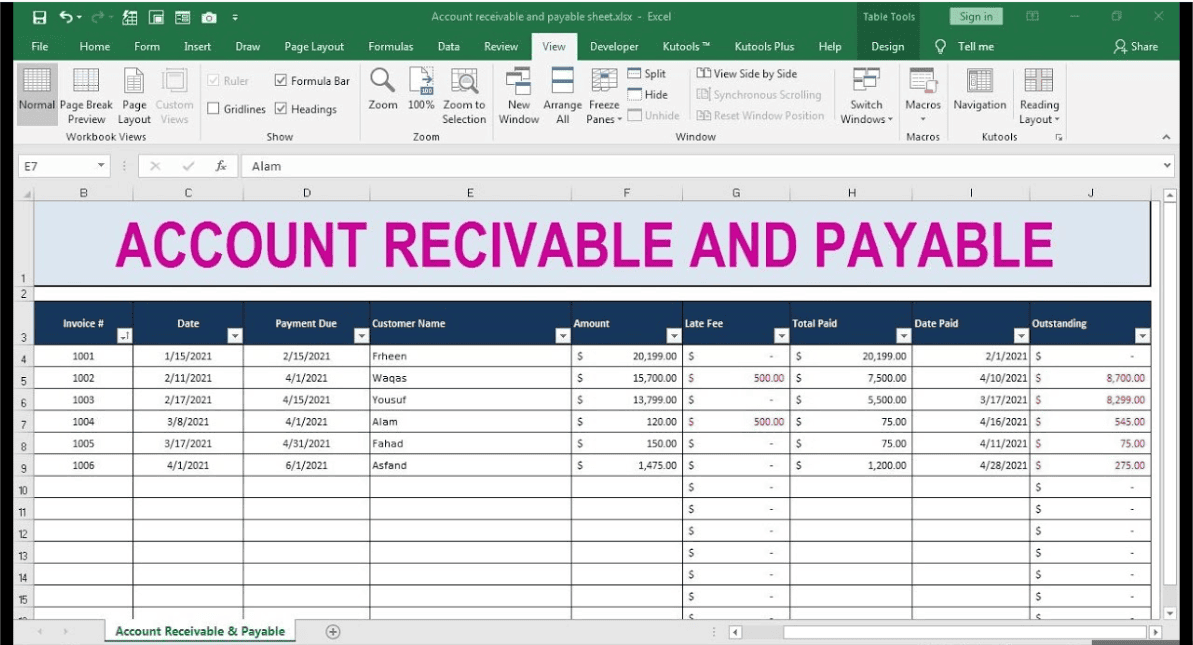Select the Developer tab
1193x645 pixels.
[614, 46]
